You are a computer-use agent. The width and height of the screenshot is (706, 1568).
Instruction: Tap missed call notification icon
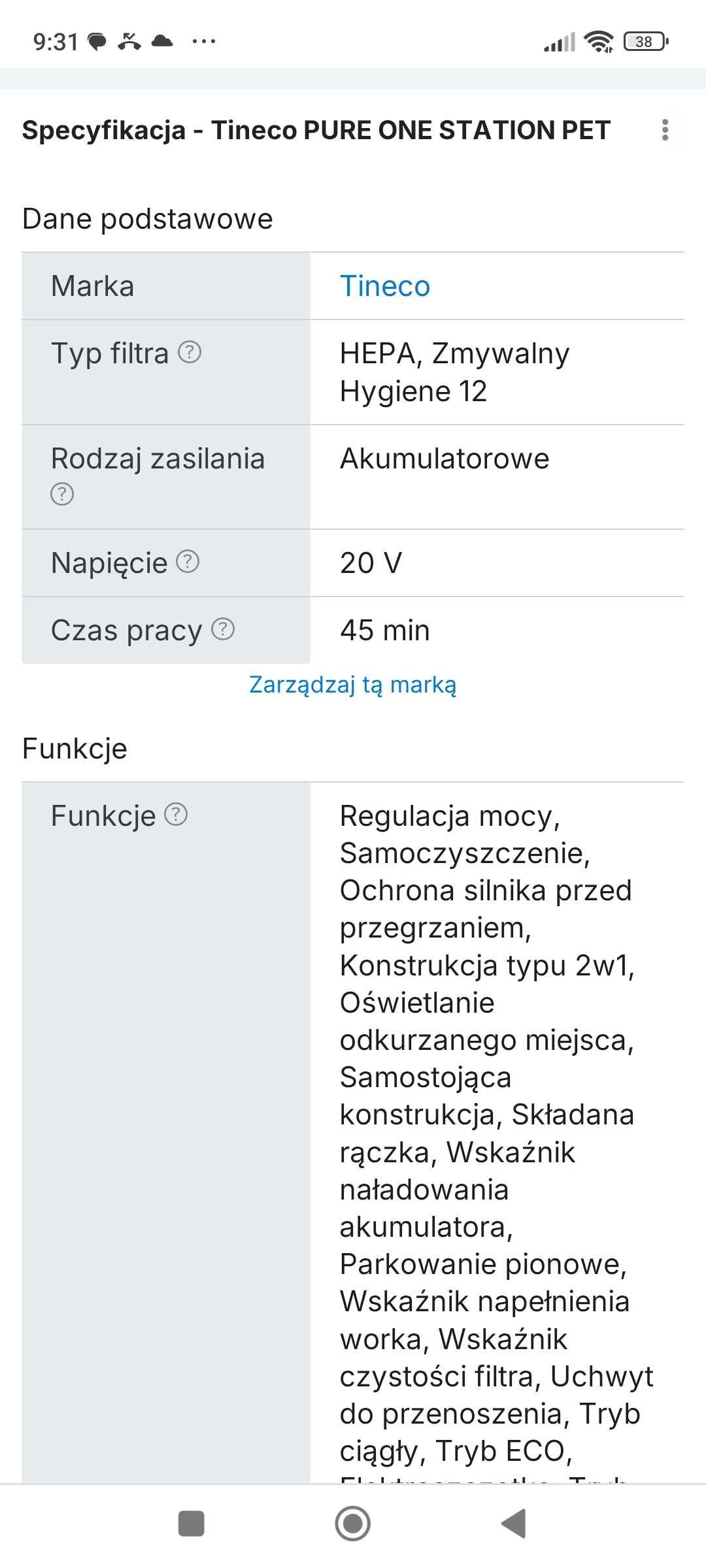129,41
